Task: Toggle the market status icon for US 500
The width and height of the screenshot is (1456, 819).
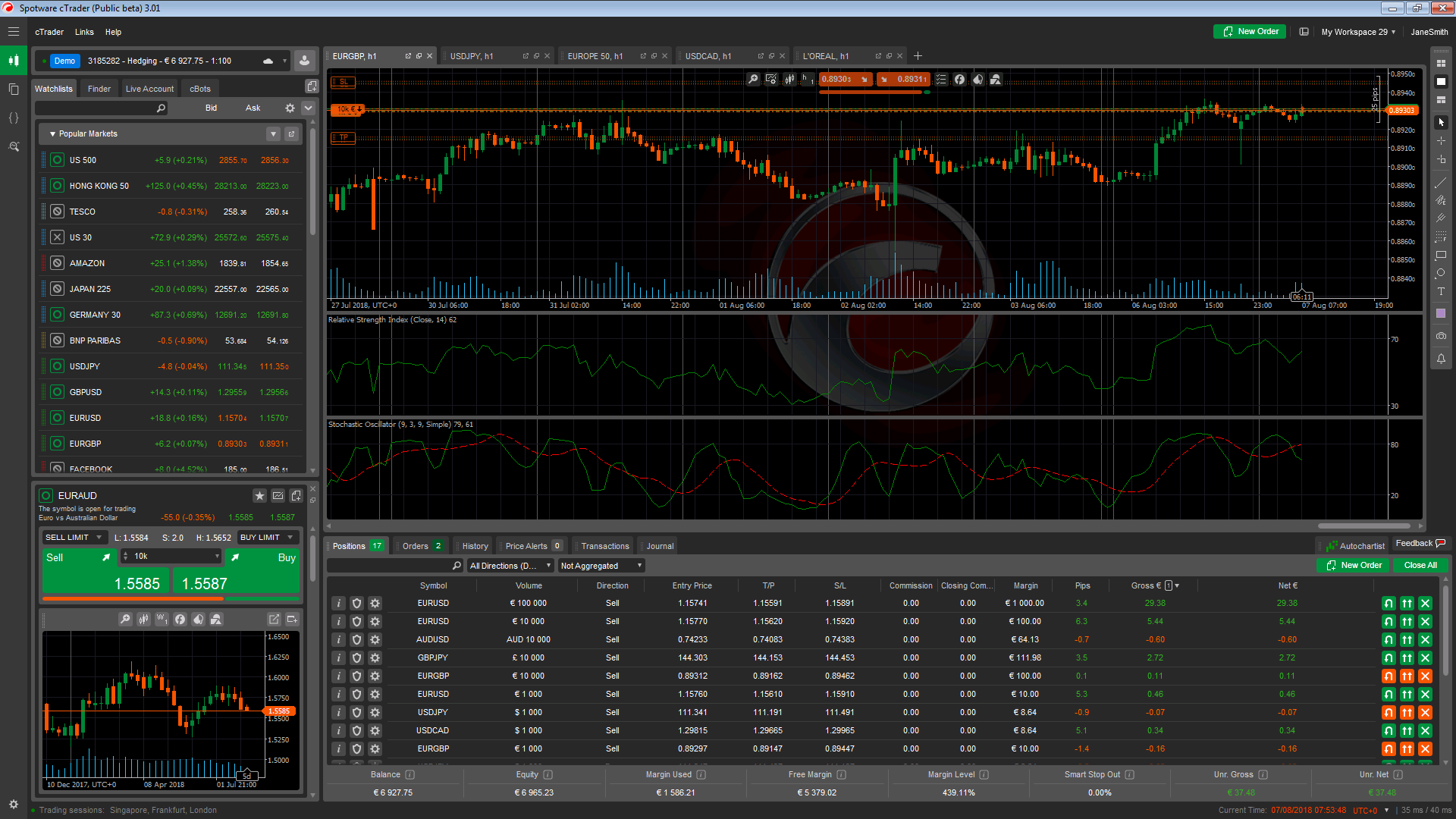Action: tap(57, 160)
